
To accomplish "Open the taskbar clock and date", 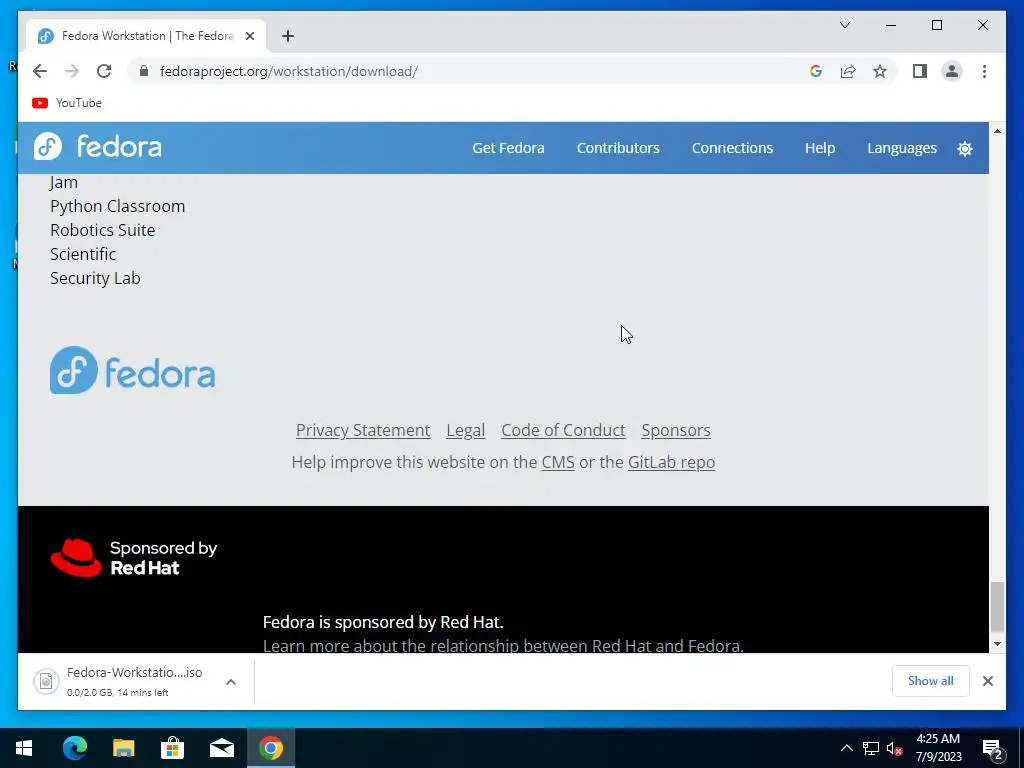I will point(938,748).
